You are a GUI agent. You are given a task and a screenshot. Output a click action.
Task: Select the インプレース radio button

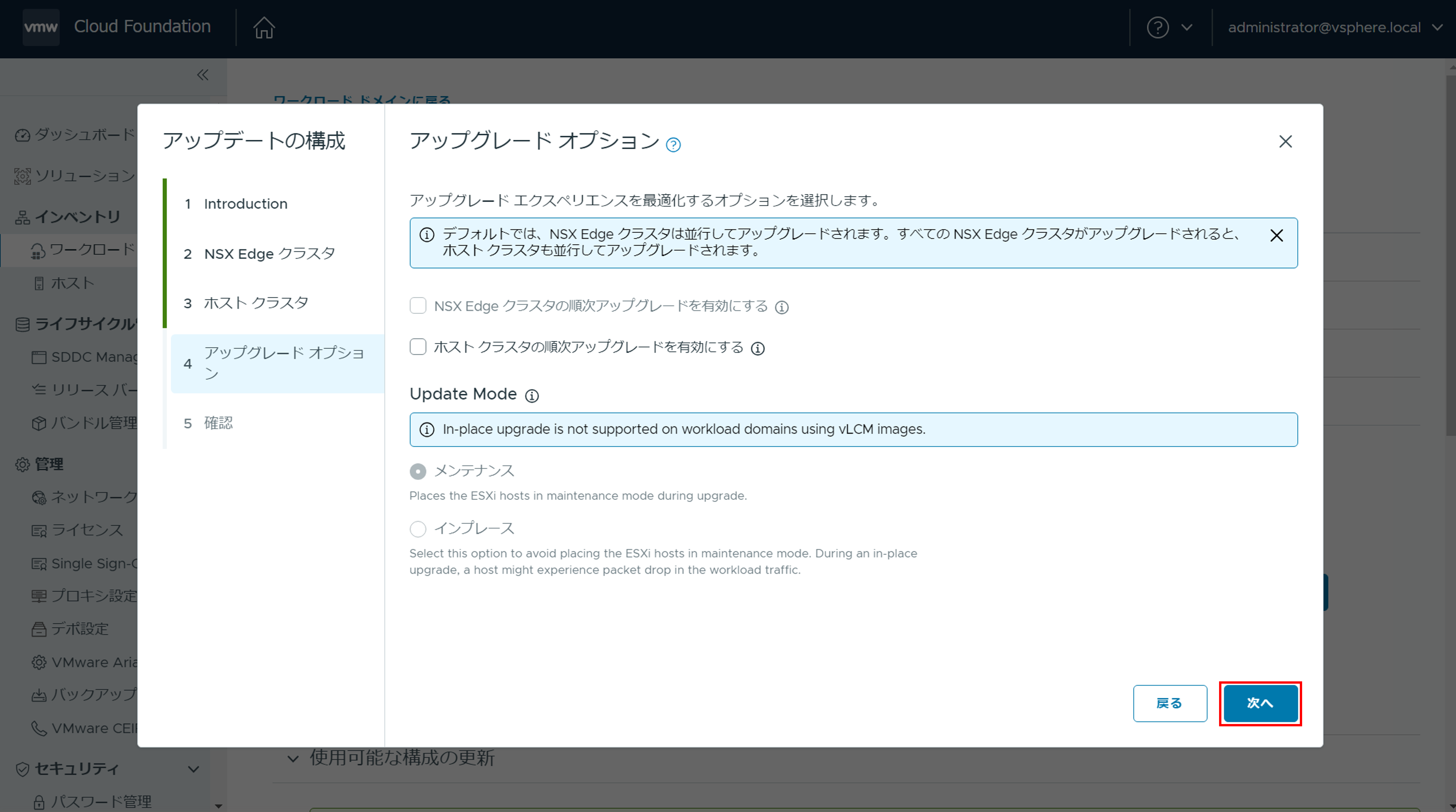point(418,529)
